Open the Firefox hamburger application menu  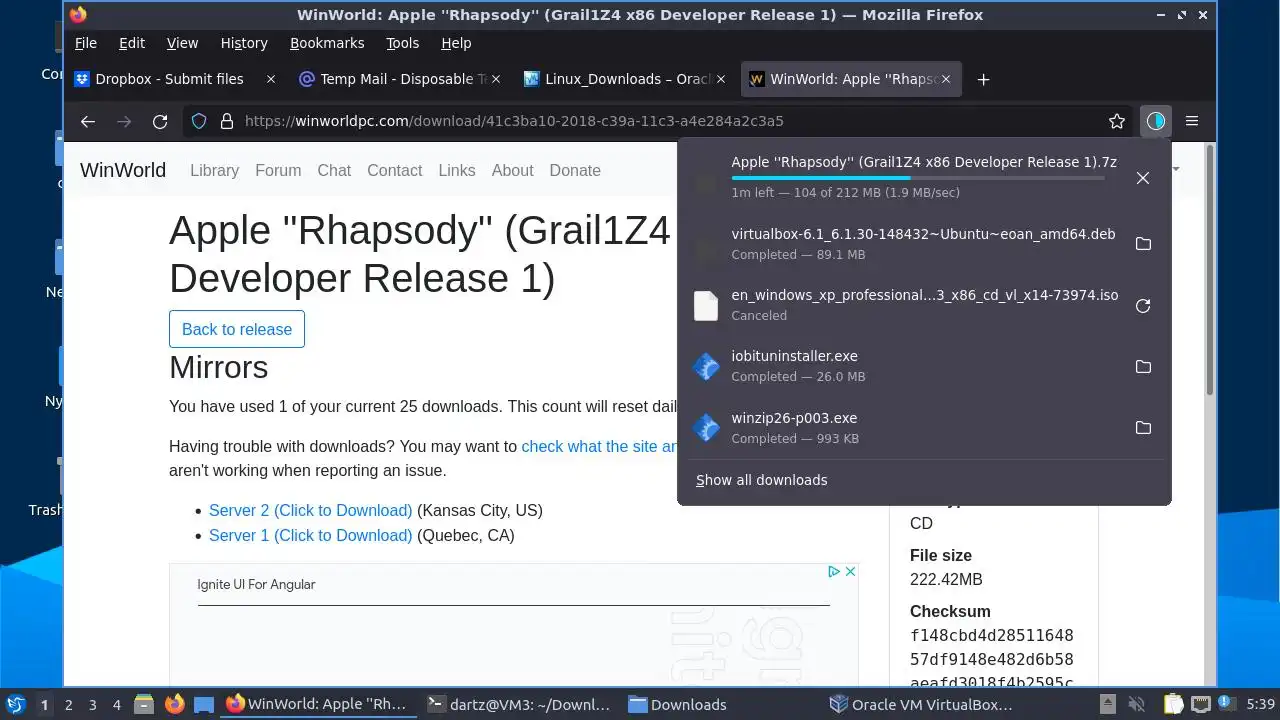pyautogui.click(x=1192, y=121)
